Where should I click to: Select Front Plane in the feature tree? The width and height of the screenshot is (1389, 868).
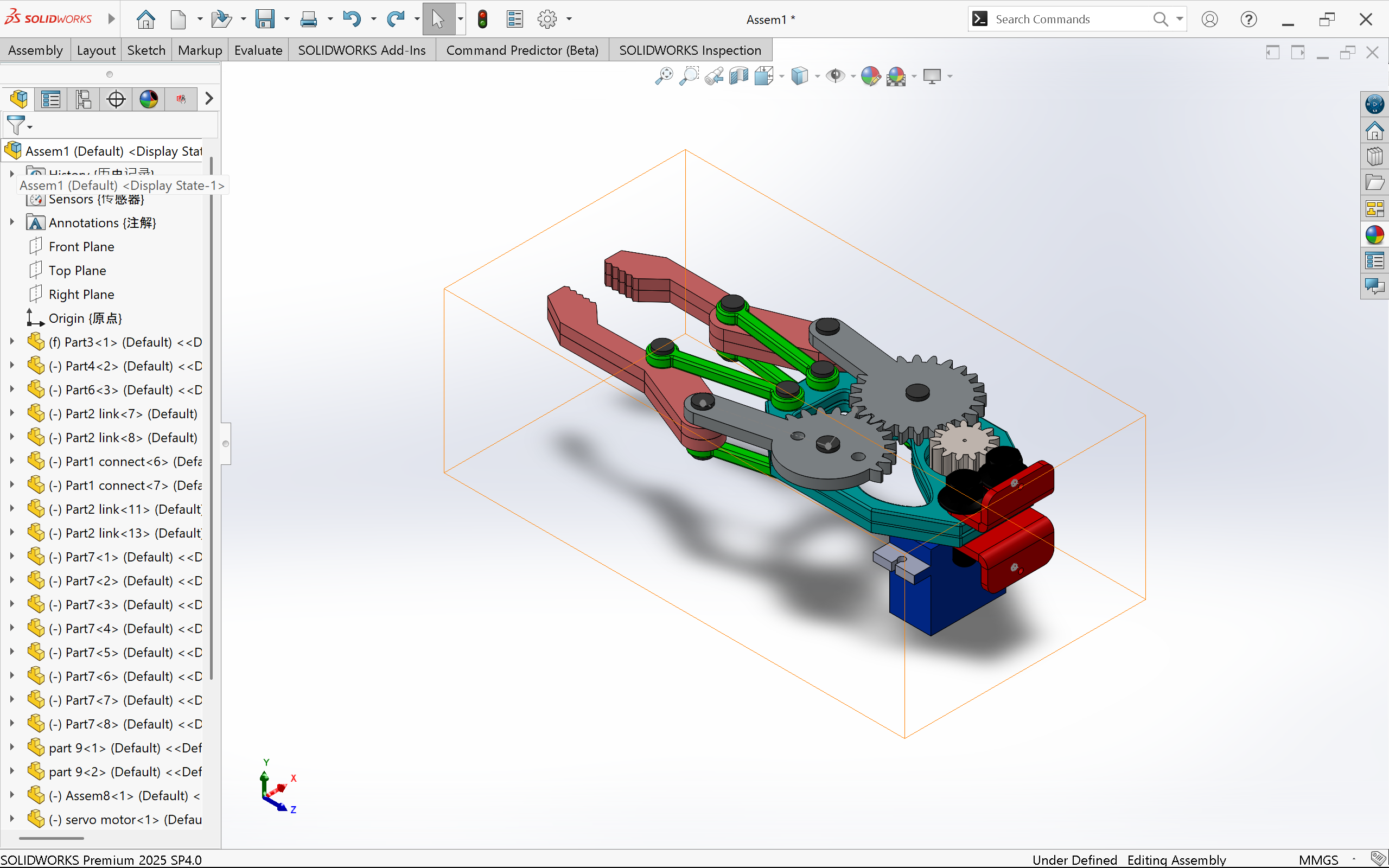(81, 246)
